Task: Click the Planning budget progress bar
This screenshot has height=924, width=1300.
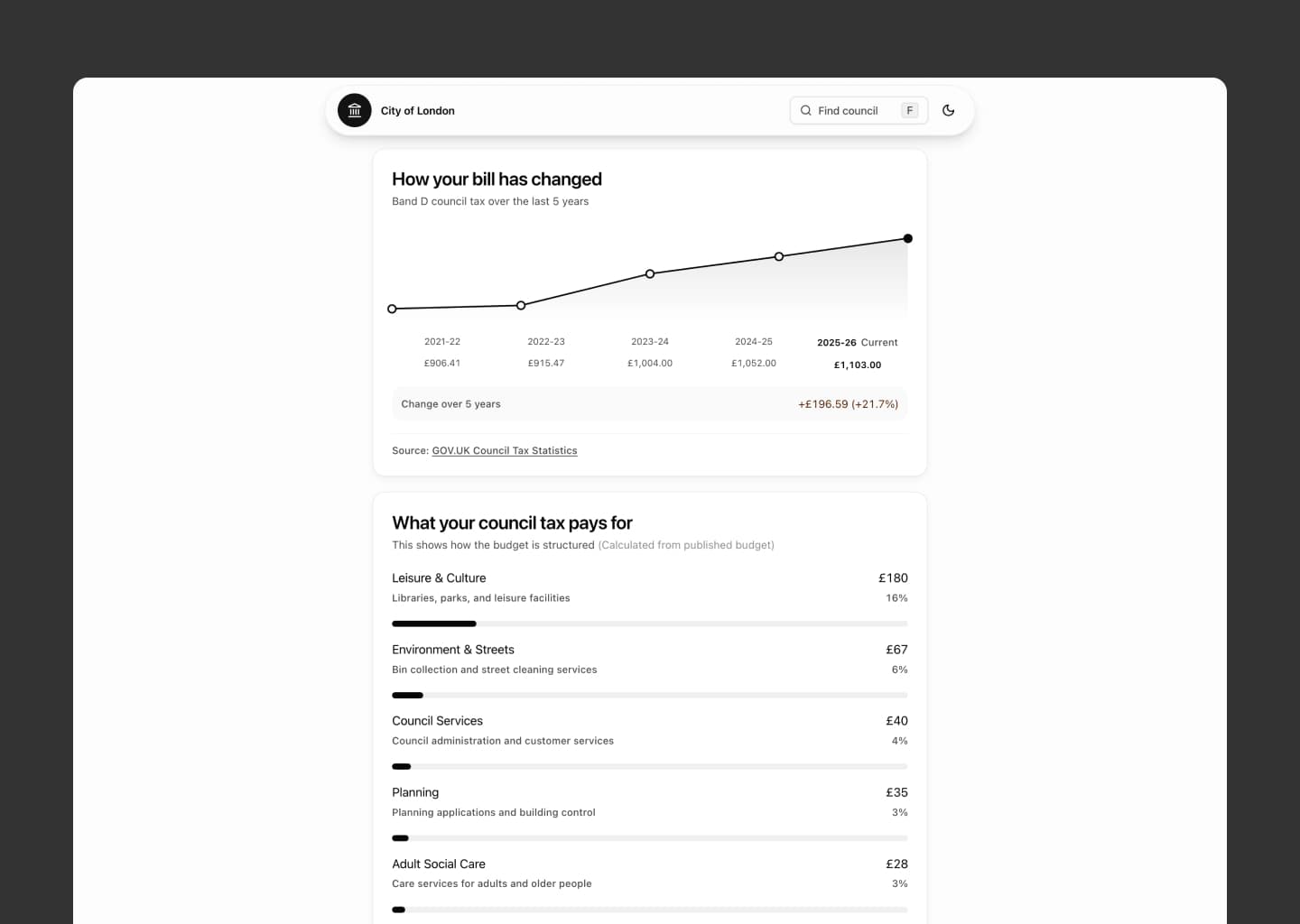Action: pyautogui.click(x=649, y=838)
